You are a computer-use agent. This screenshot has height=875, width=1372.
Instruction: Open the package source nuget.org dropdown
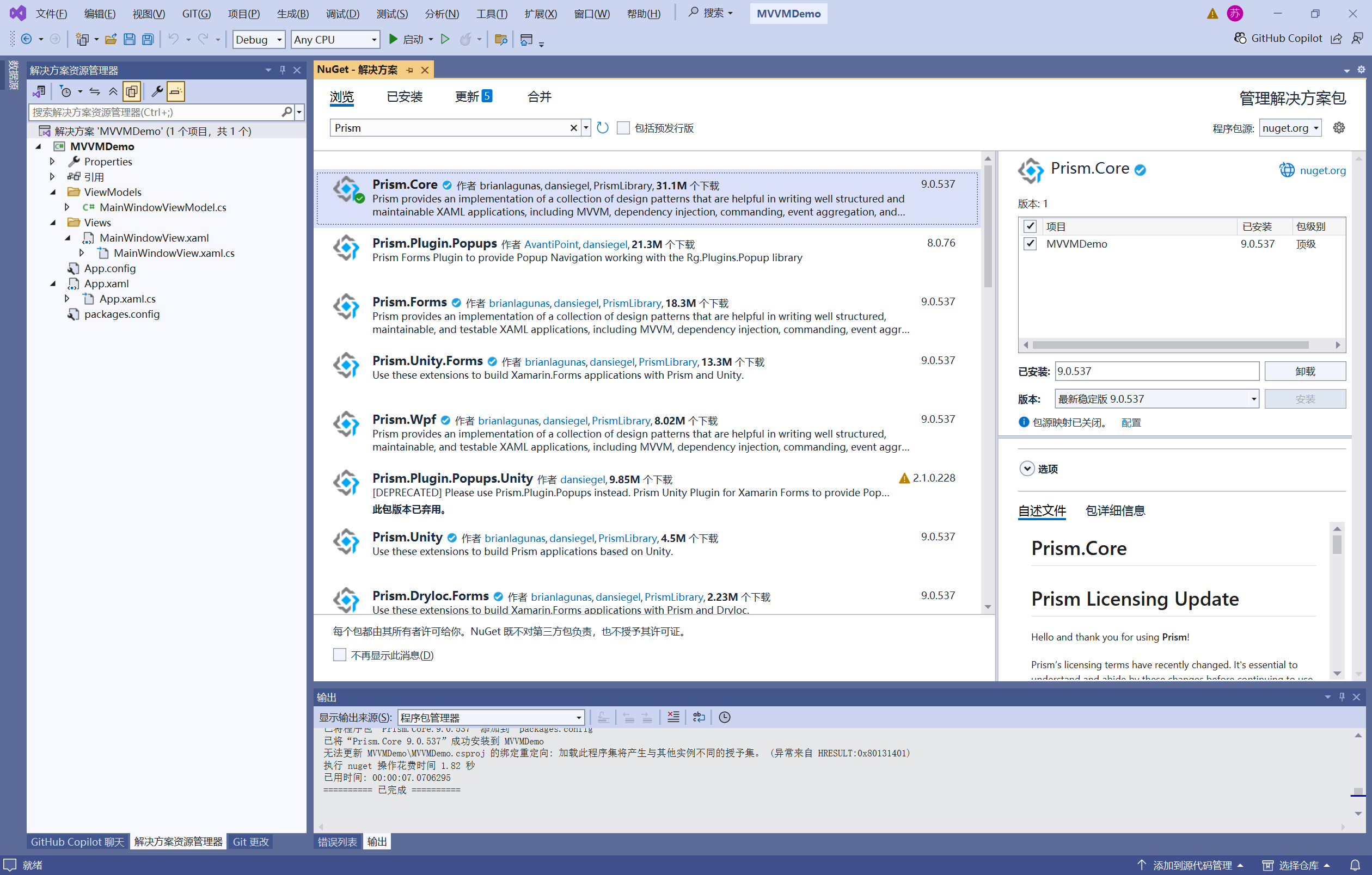pyautogui.click(x=1289, y=128)
